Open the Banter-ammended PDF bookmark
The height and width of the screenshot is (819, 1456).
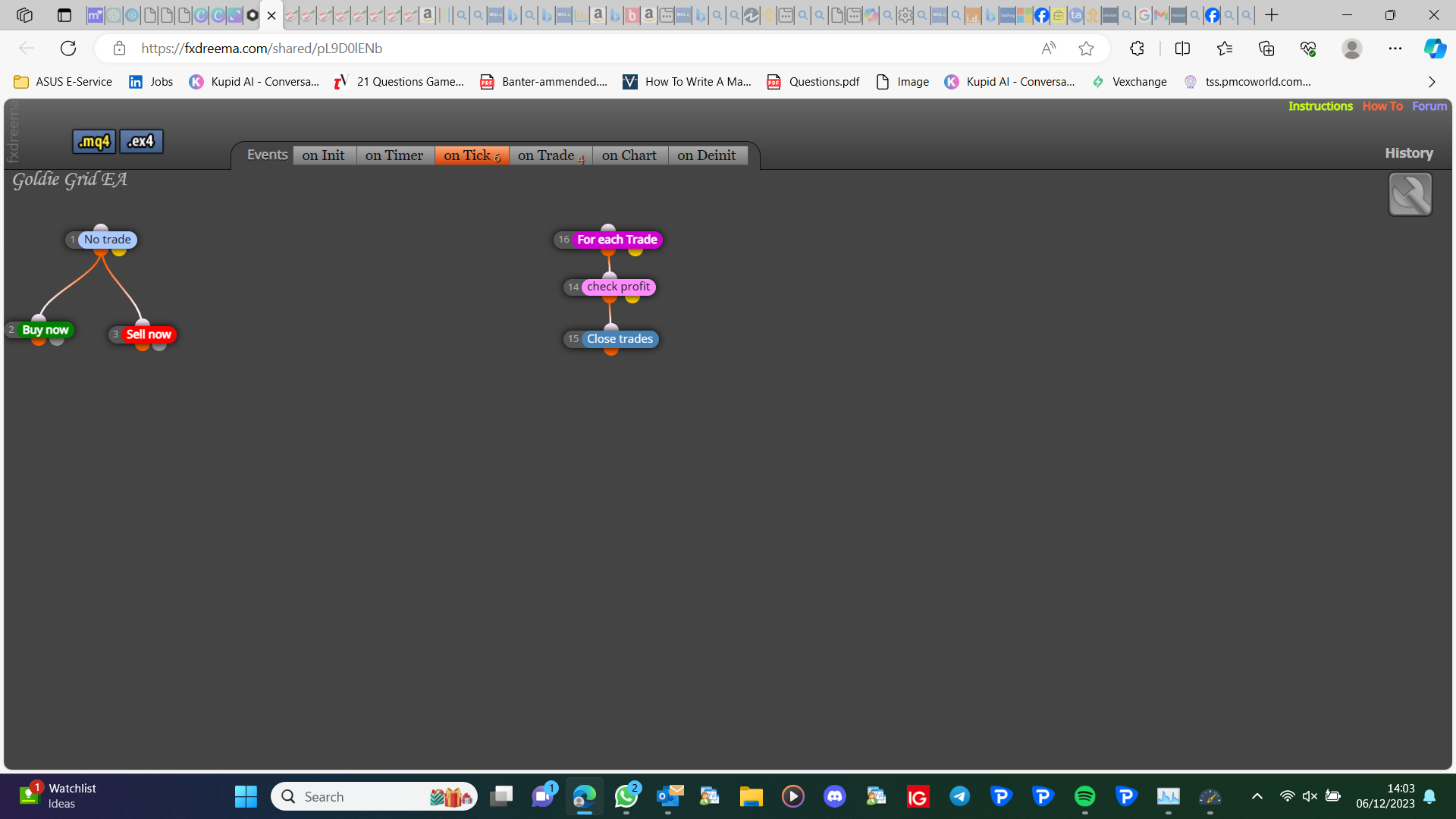[544, 82]
